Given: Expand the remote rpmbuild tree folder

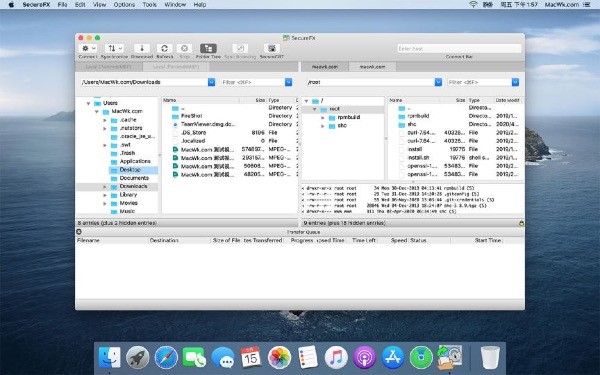Looking at the screenshot, I should 323,118.
